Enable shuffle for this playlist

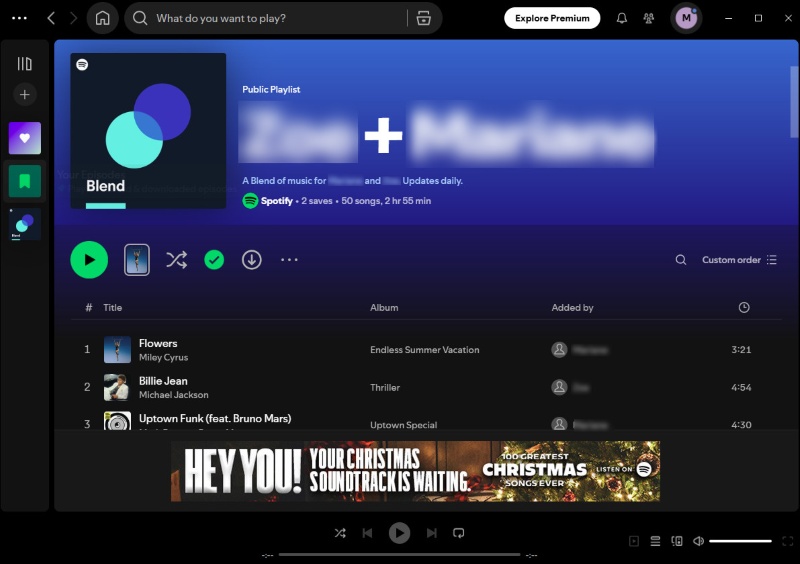click(177, 260)
